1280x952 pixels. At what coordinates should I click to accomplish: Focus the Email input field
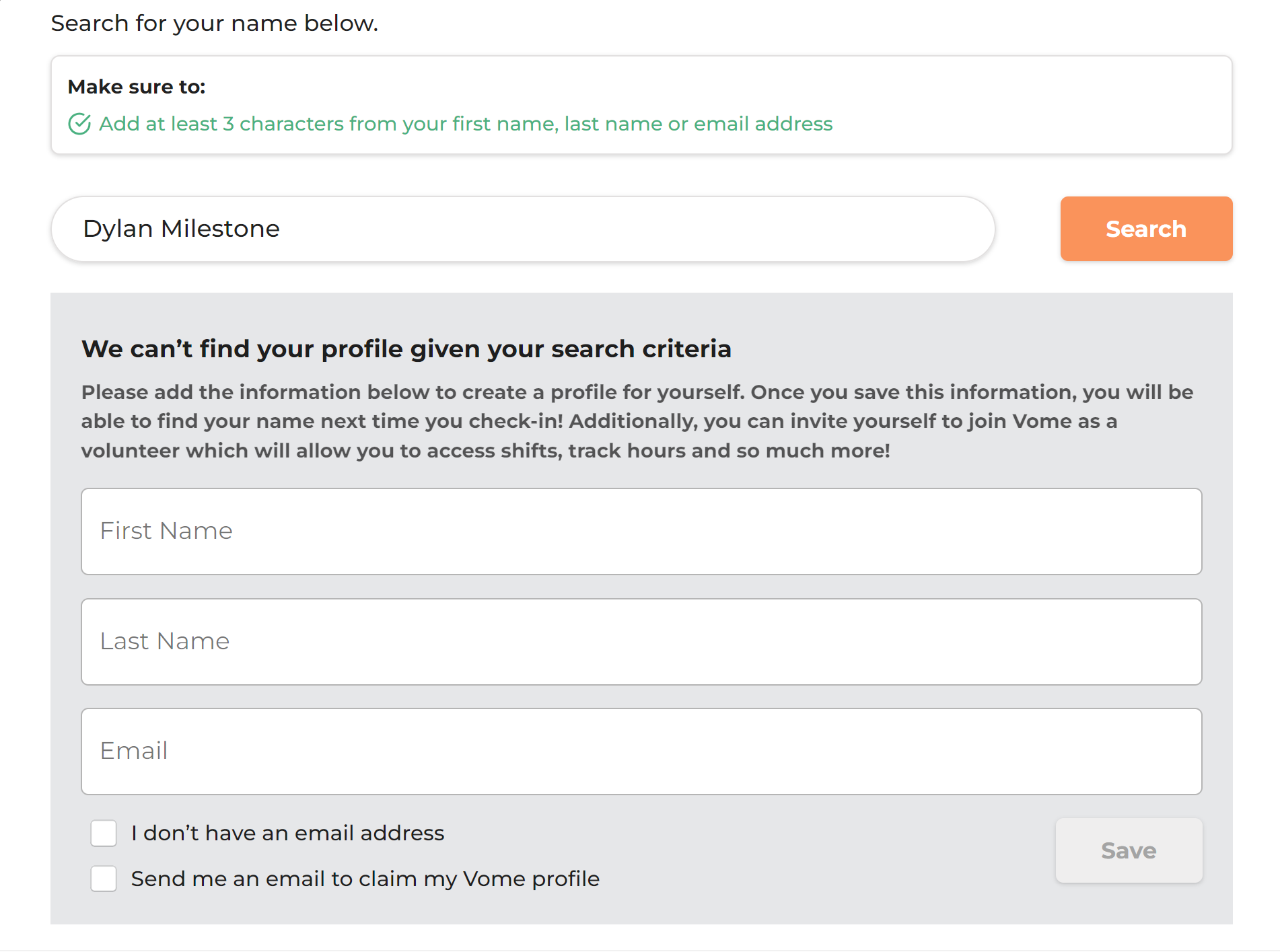(x=641, y=752)
